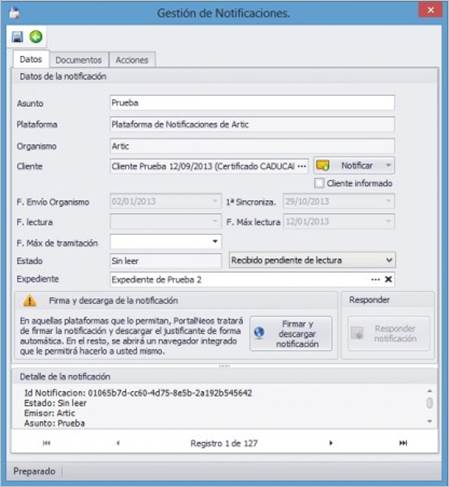This screenshot has height=487, width=449.
Task: Open Expediente selector ellipsis button
Action: point(375,279)
